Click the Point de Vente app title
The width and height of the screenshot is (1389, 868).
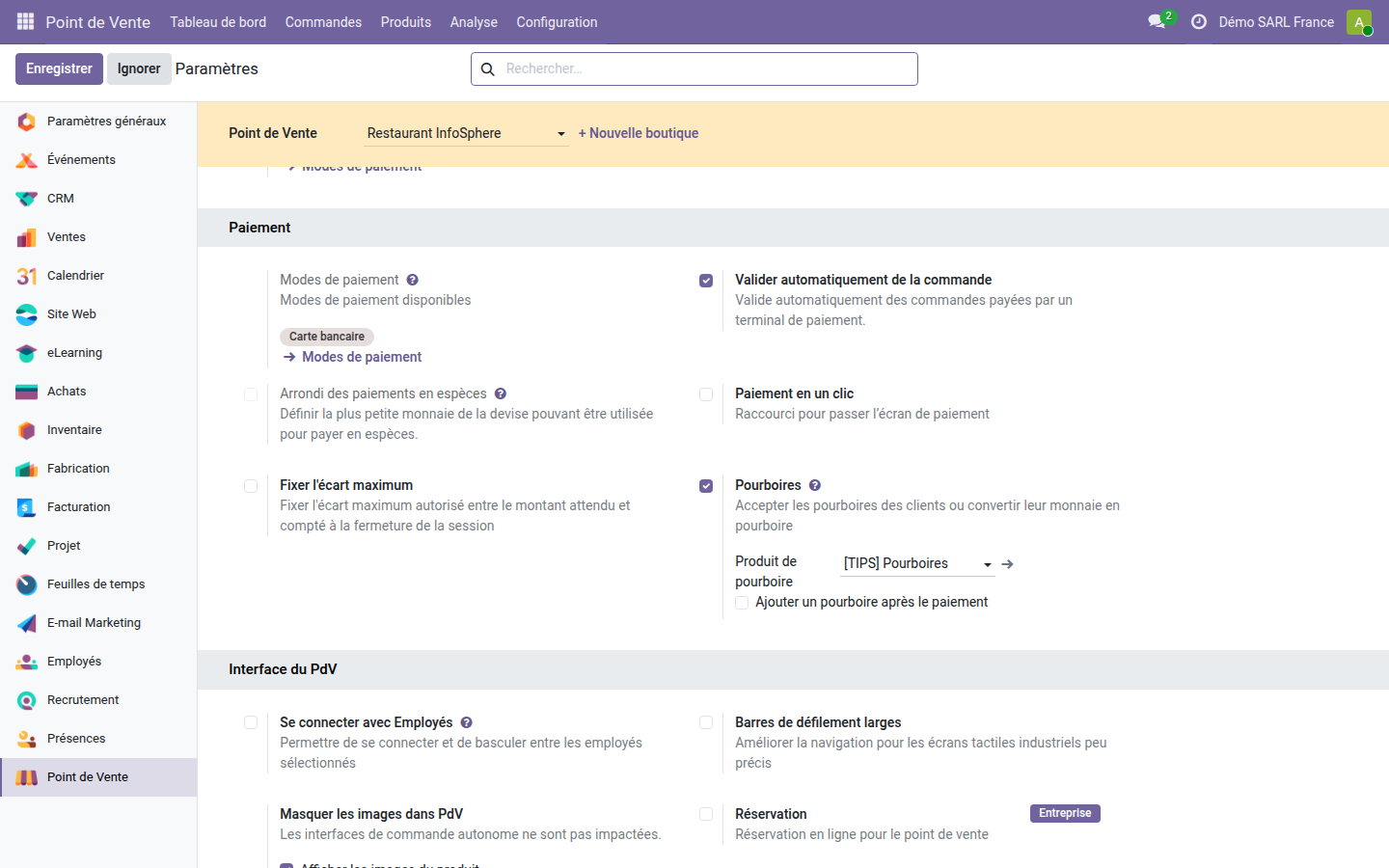[x=98, y=22]
